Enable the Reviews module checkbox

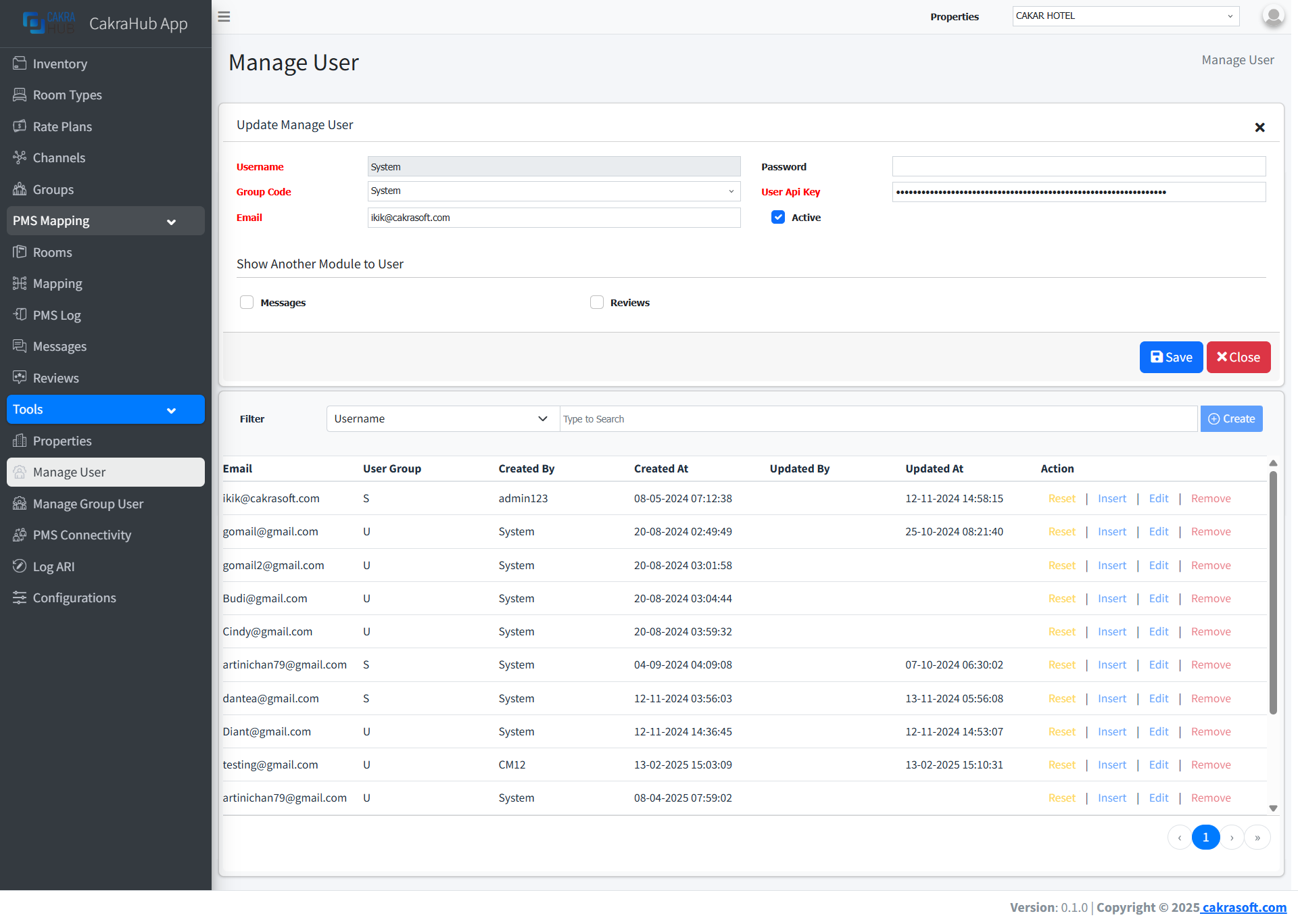tap(596, 302)
